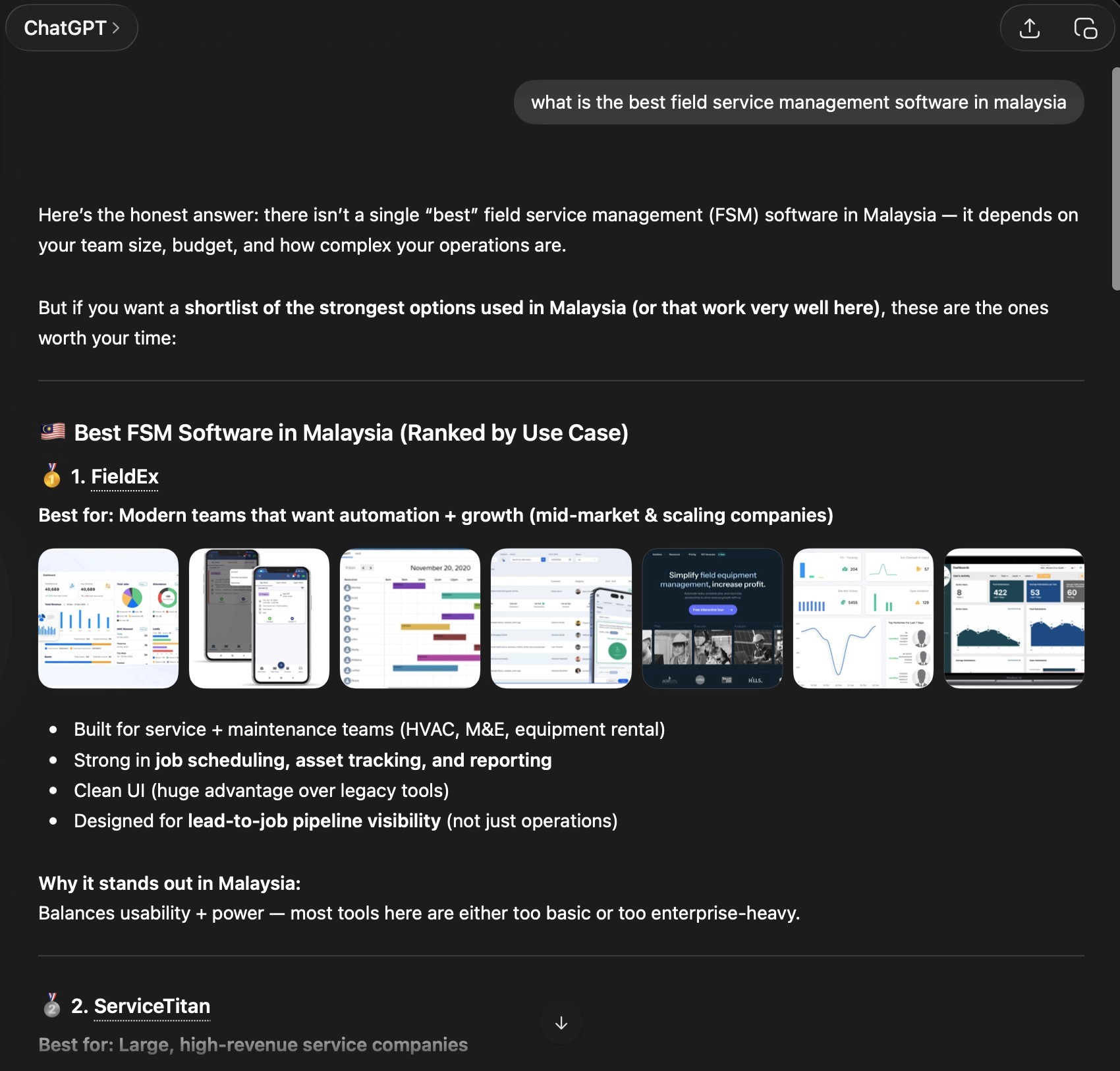Select the user message about field service software
The image size is (1120, 1071).
[x=798, y=102]
